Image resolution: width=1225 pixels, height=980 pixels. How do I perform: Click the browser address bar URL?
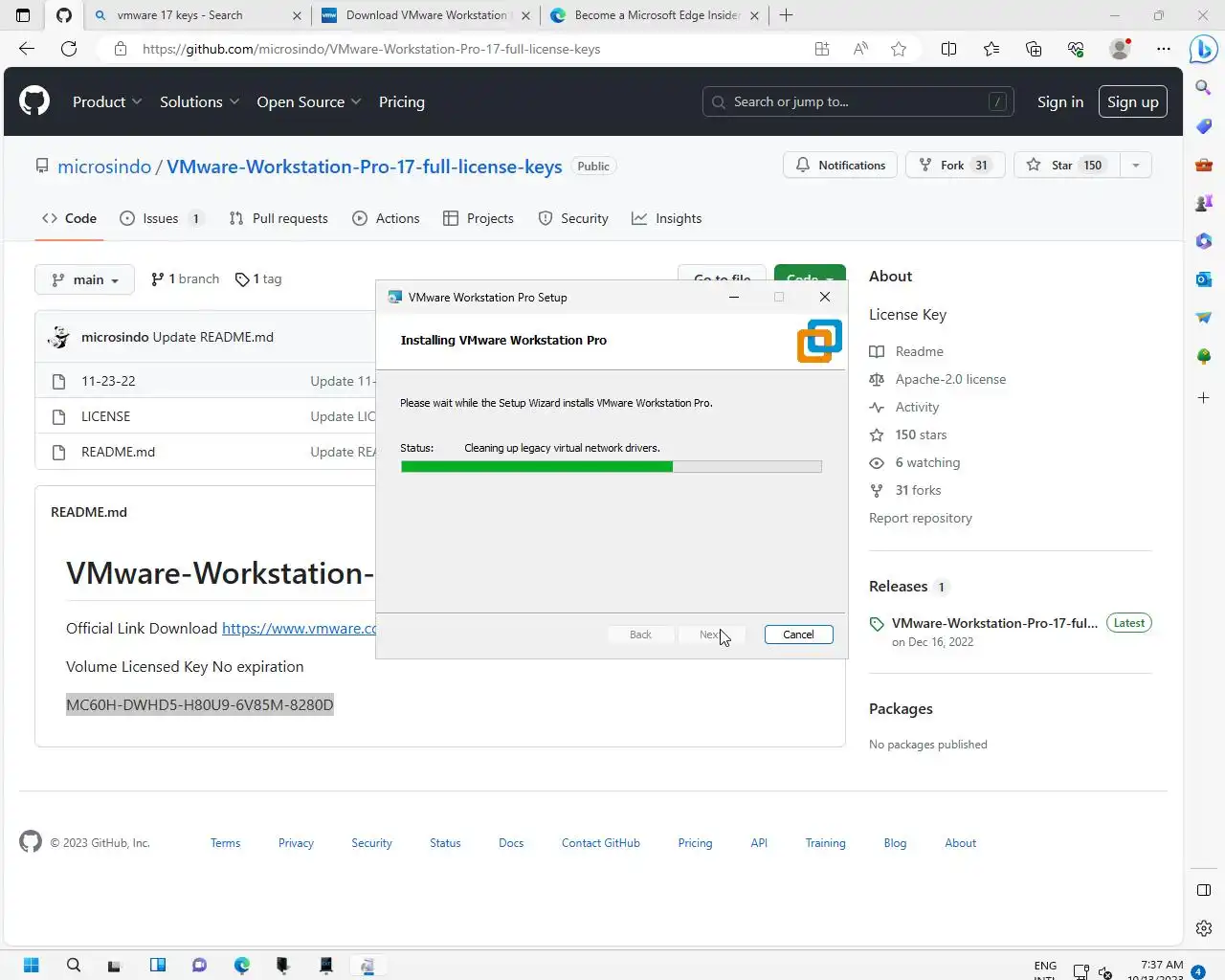(x=371, y=49)
